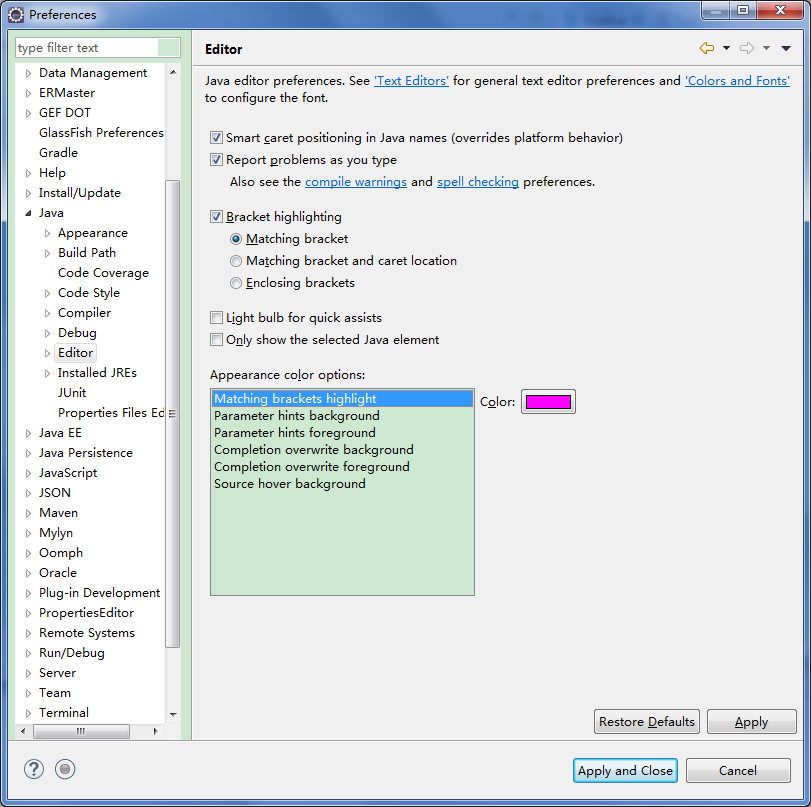Select Mylyn in the preferences tree
Viewport: 811px width, 807px height.
(56, 533)
